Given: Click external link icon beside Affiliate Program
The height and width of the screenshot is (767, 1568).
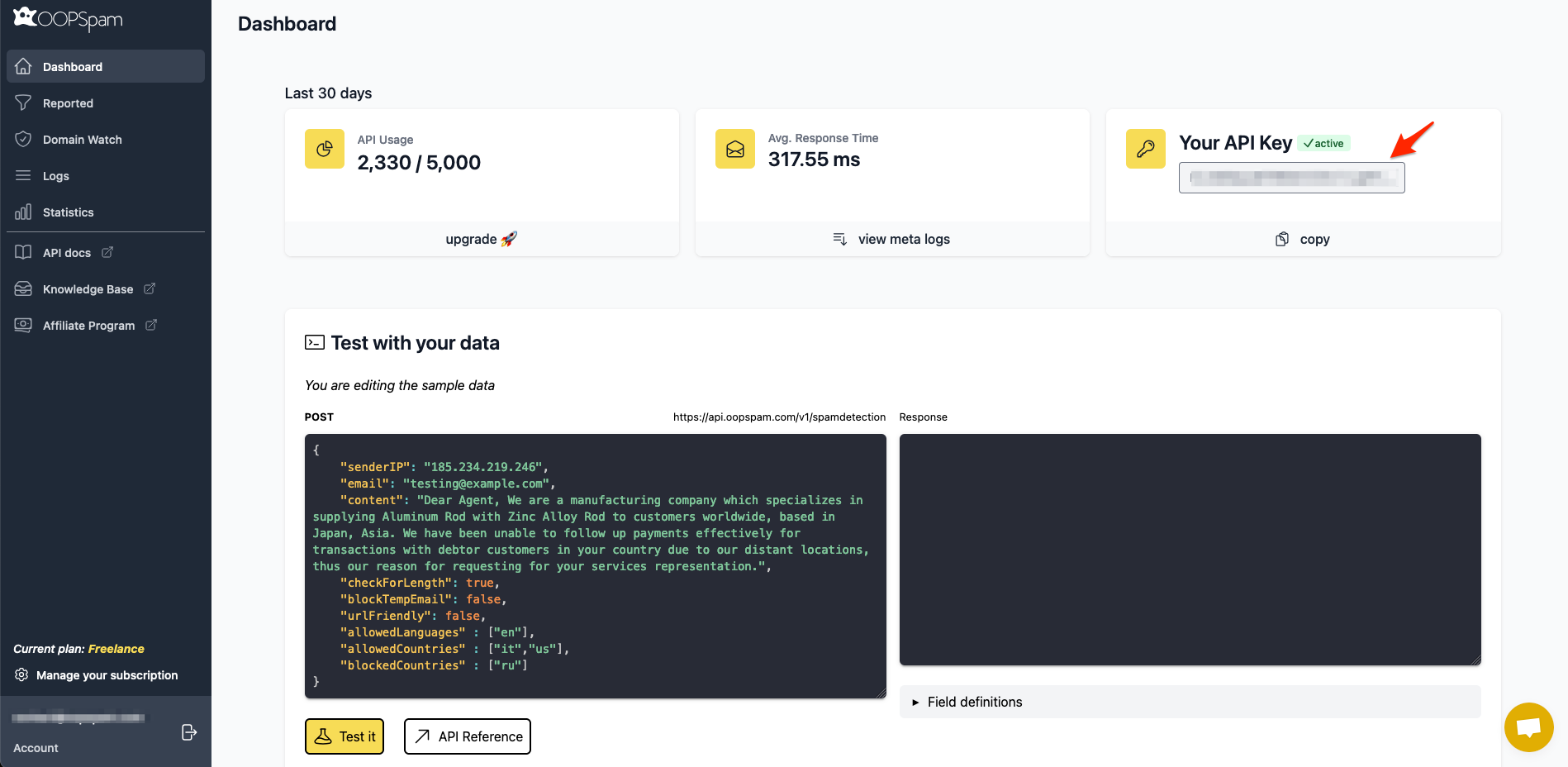Looking at the screenshot, I should click(x=151, y=325).
